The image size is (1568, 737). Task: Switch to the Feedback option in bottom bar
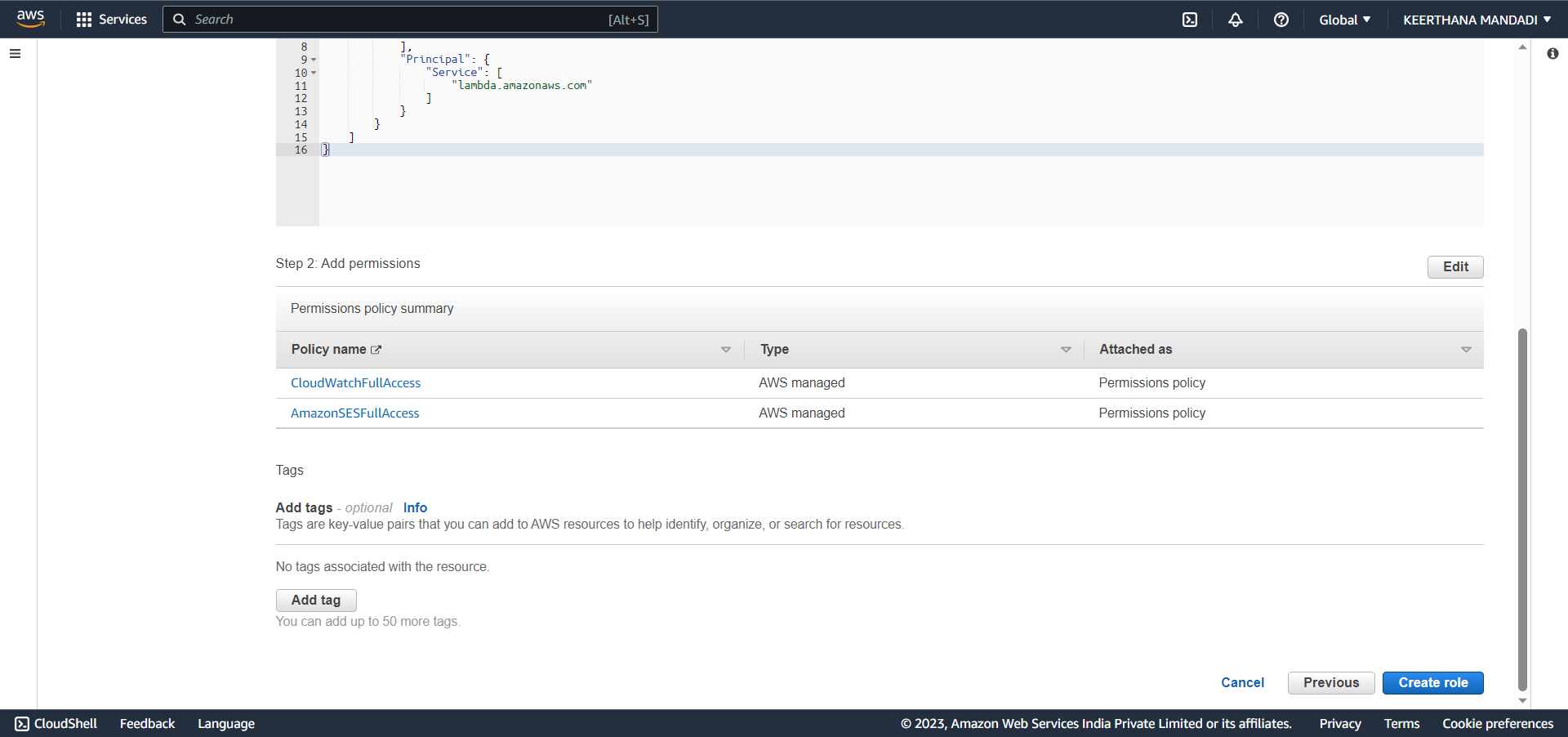coord(147,723)
